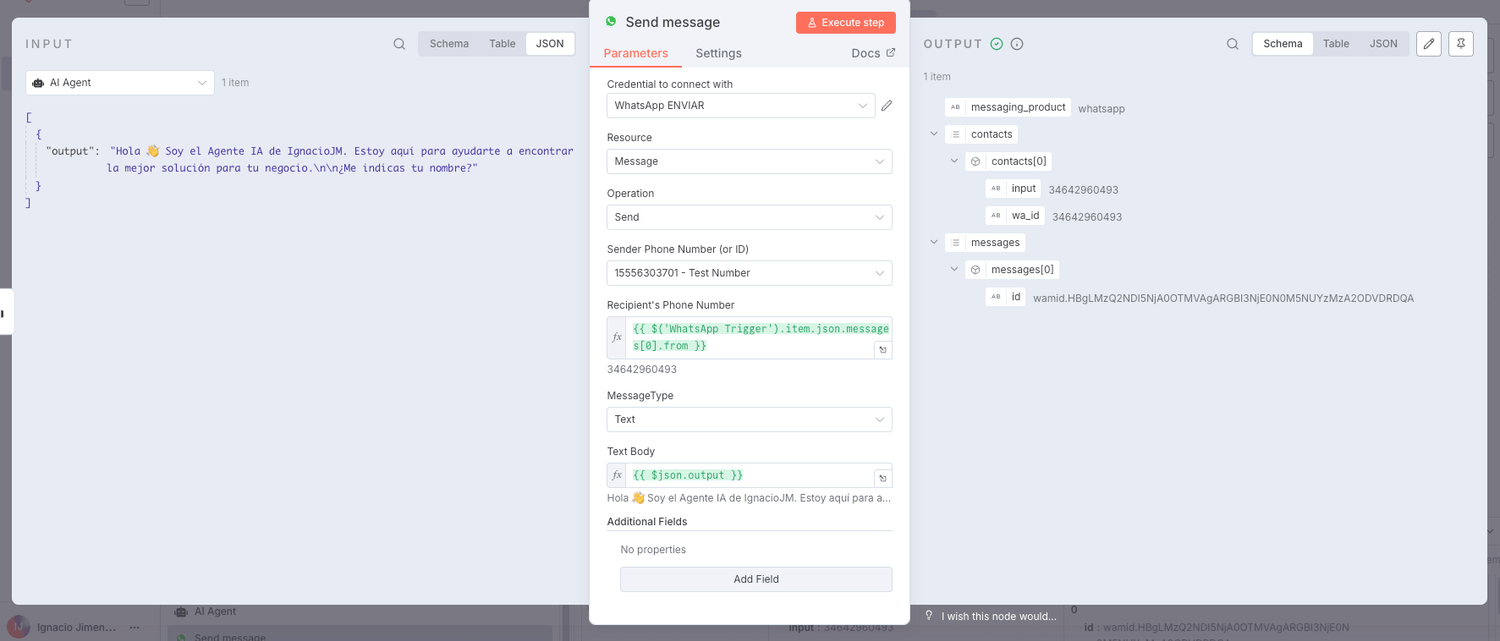This screenshot has height=641, width=1500.
Task: Open the Docs link
Action: point(873,53)
